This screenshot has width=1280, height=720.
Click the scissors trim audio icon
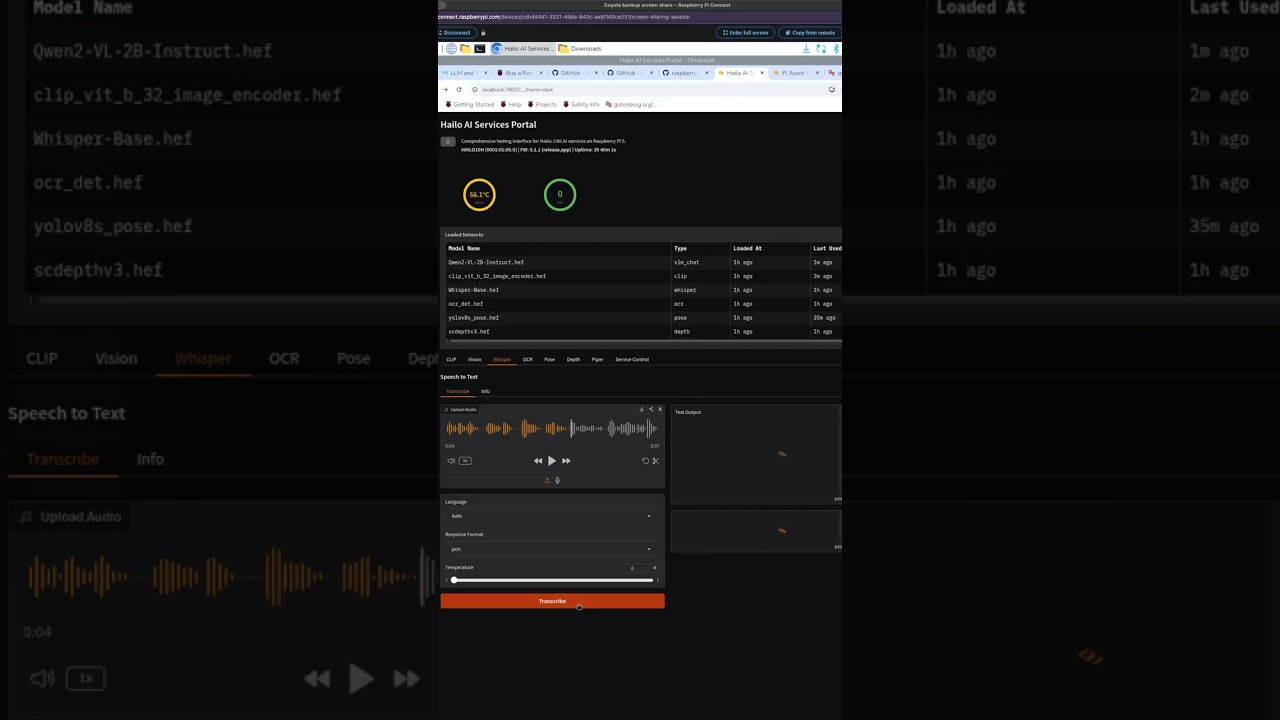655,461
